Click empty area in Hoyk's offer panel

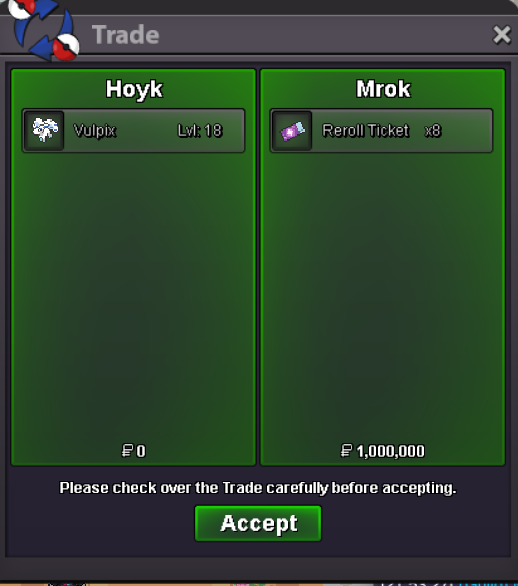click(x=133, y=295)
